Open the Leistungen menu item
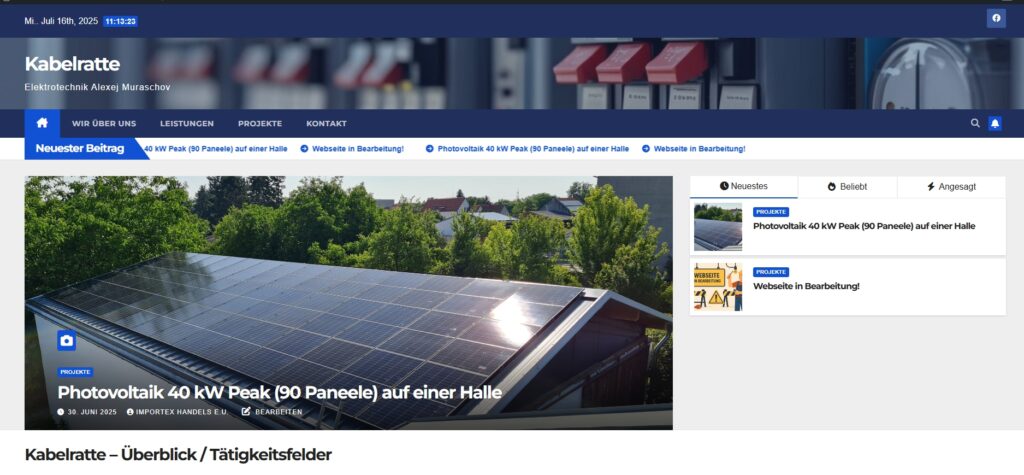This screenshot has width=1024, height=475. pyautogui.click(x=187, y=123)
